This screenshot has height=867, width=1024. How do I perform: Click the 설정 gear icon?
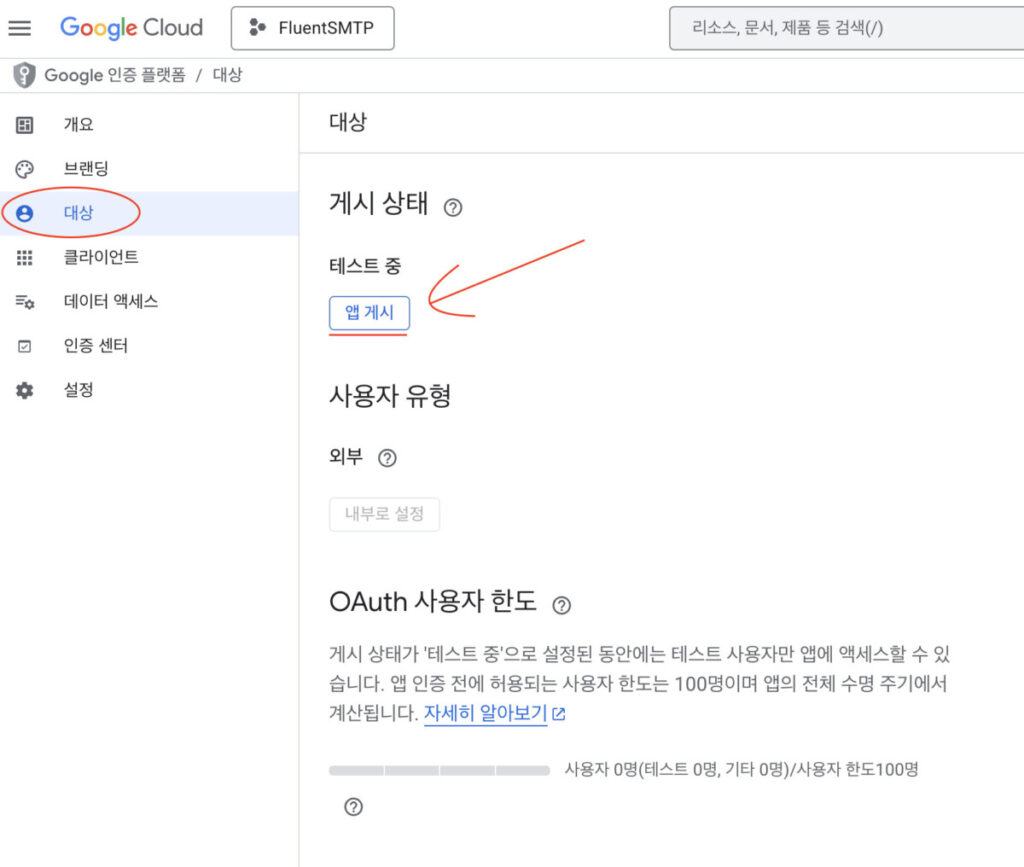click(x=24, y=390)
